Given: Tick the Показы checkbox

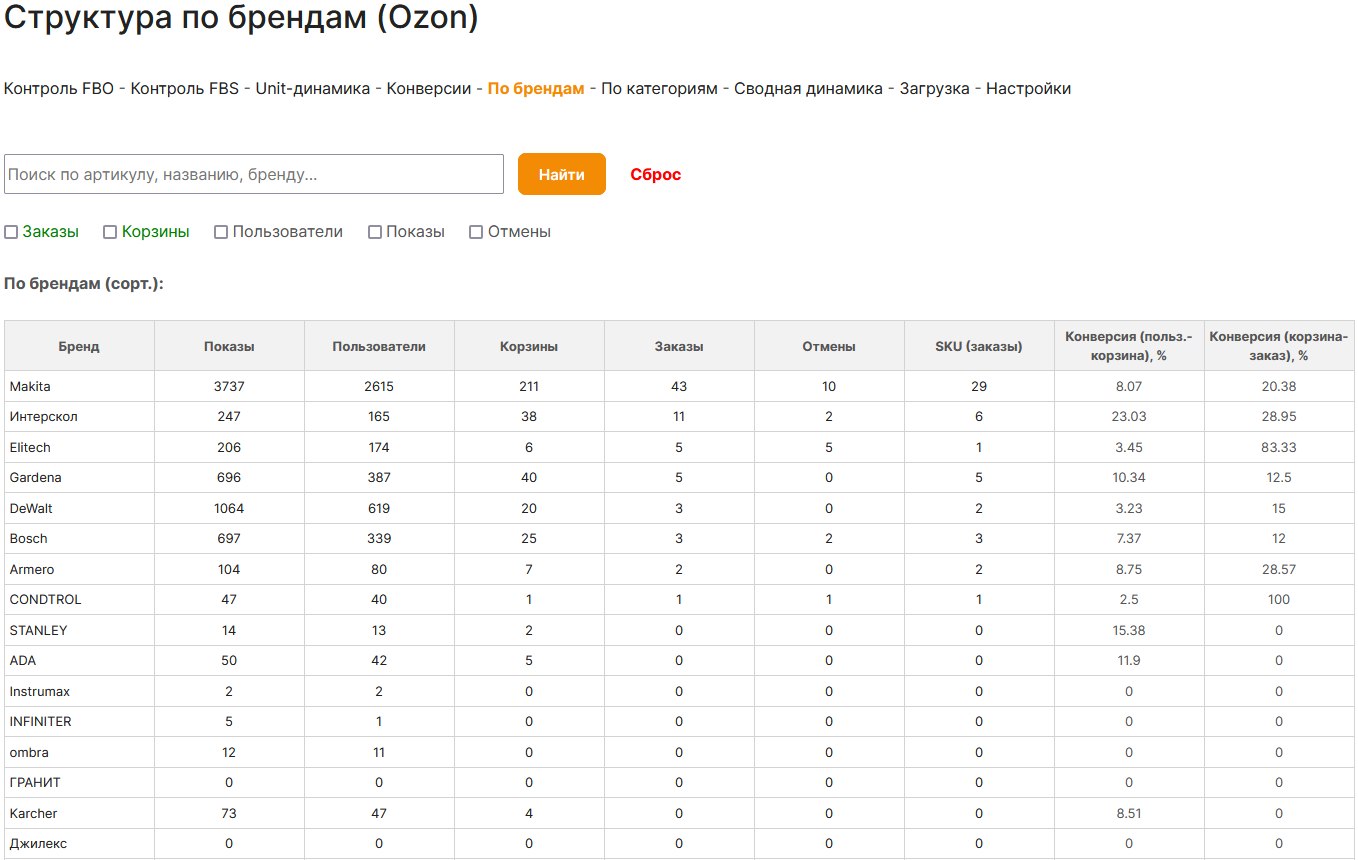Looking at the screenshot, I should coord(375,232).
